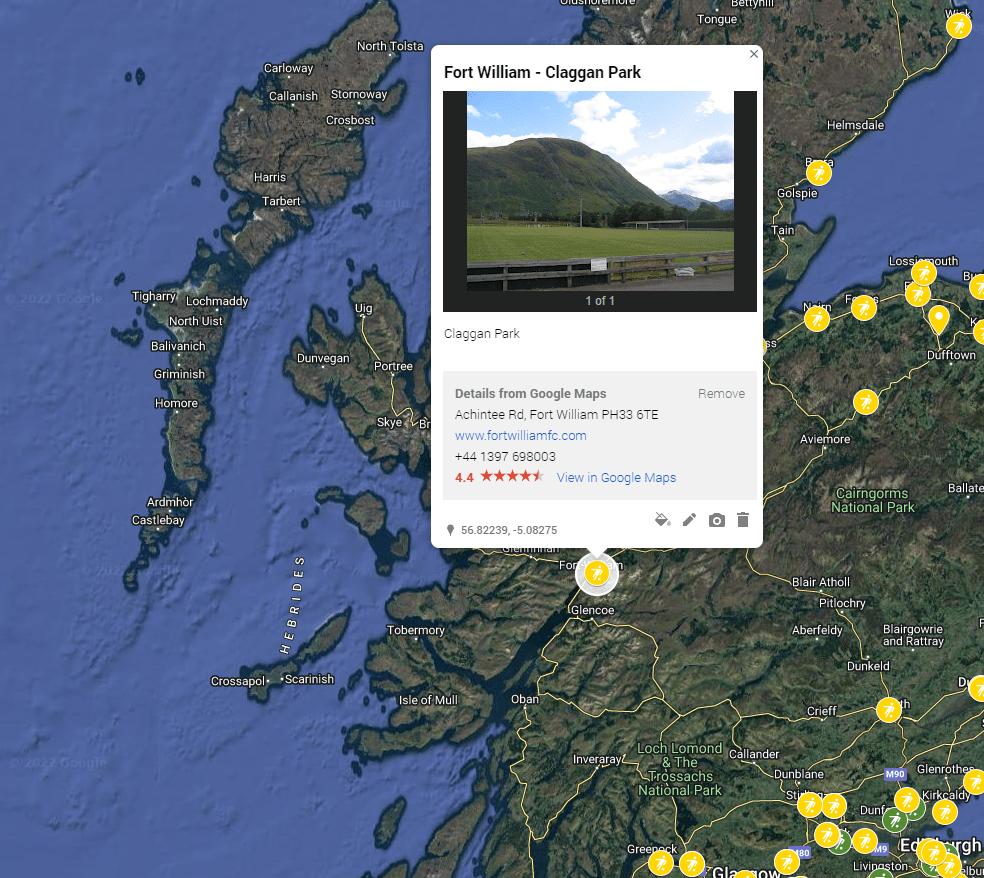This screenshot has width=984, height=878.
Task: Click the marker near Lossiemouth
Action: (x=924, y=273)
